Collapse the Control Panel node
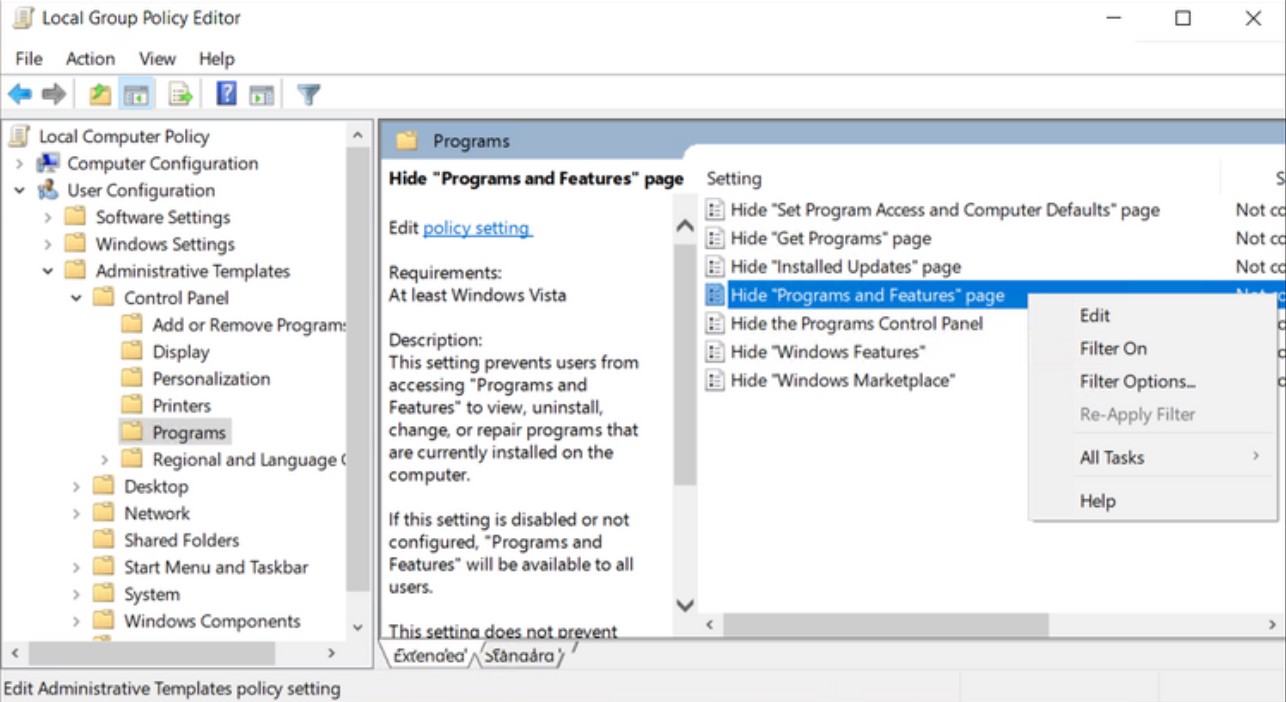 coord(76,298)
